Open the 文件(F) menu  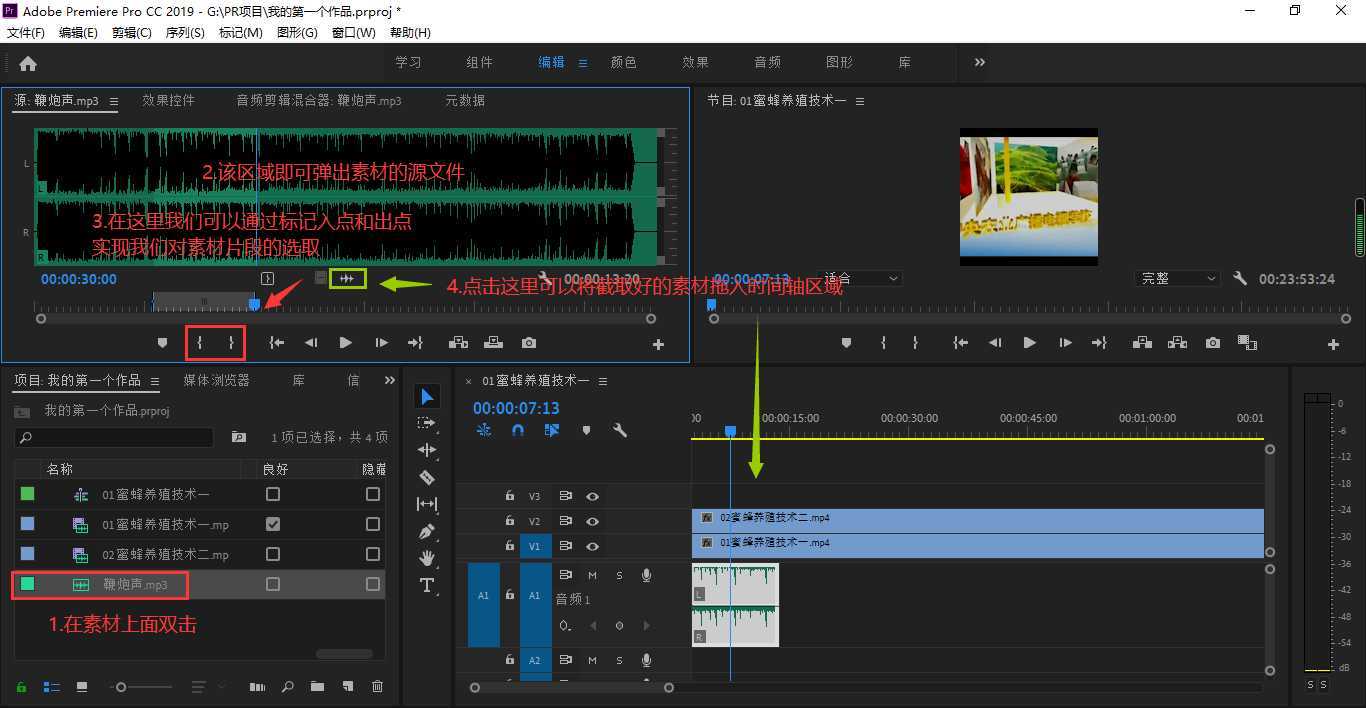[26, 33]
